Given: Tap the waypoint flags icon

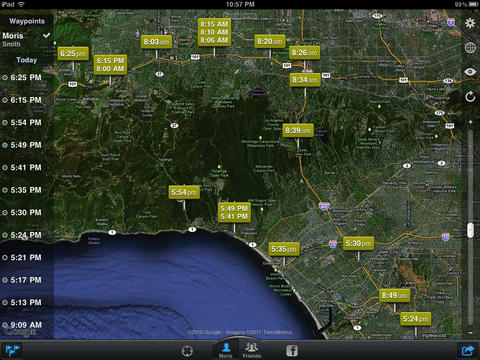Looking at the screenshot, I should [x=13, y=350].
